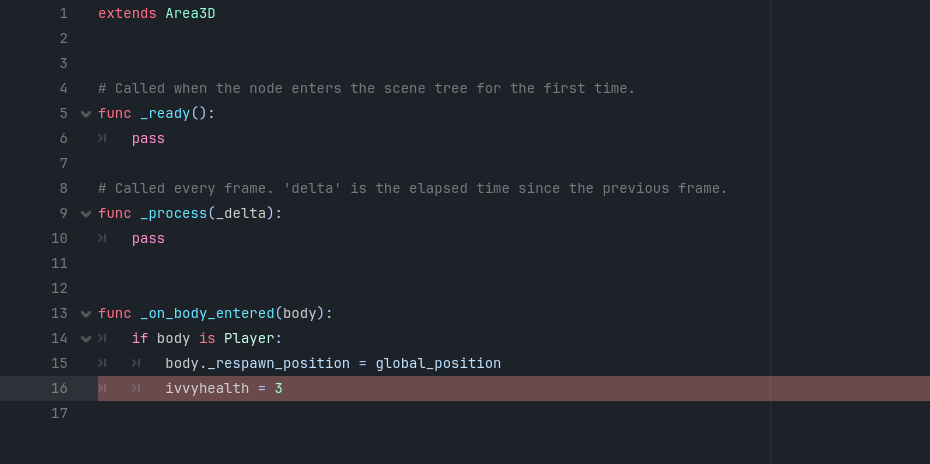The image size is (930, 464).
Task: Click the 'pass' statement under _ready
Action: (x=148, y=139)
